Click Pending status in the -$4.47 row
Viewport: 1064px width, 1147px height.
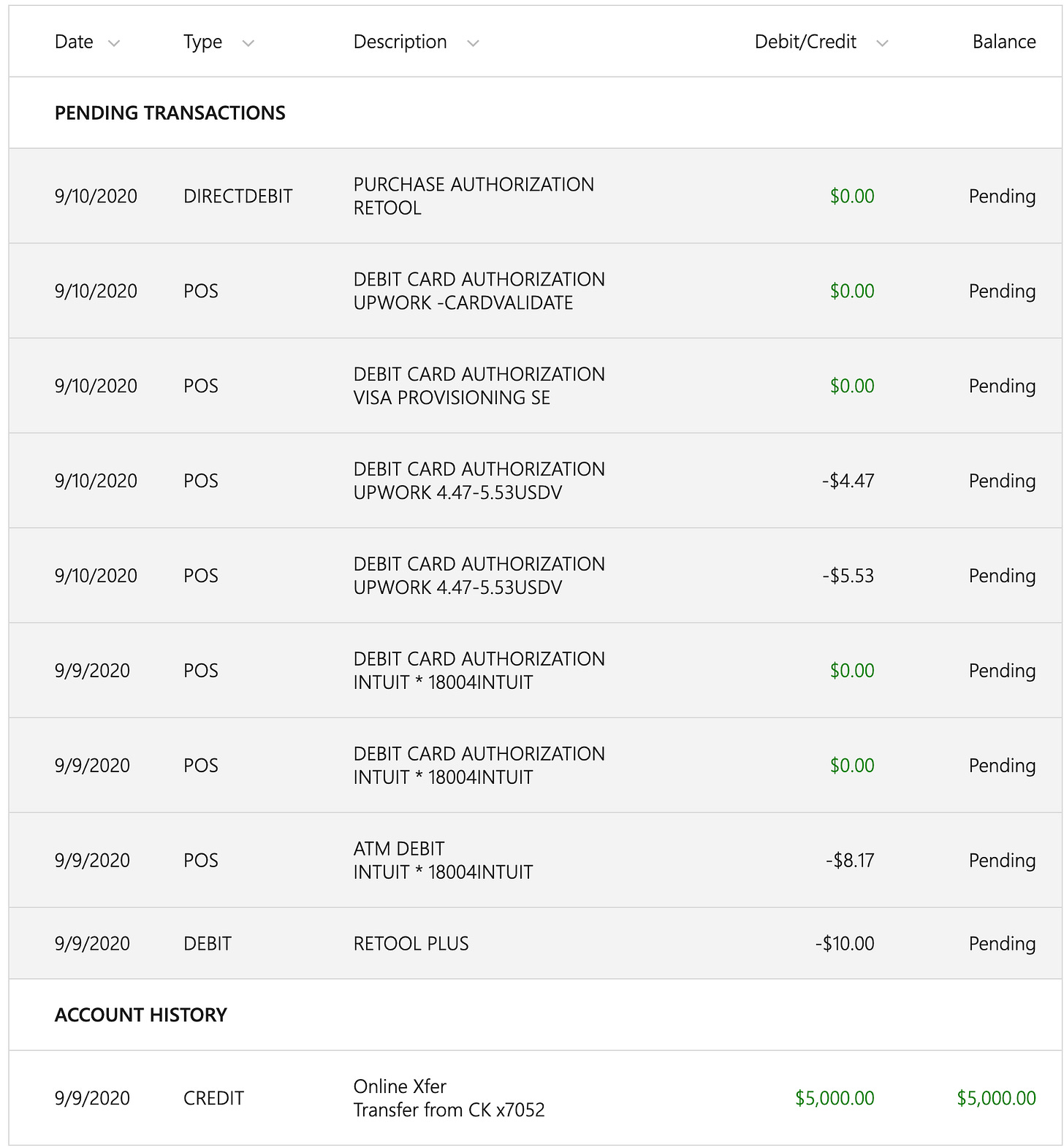1003,481
